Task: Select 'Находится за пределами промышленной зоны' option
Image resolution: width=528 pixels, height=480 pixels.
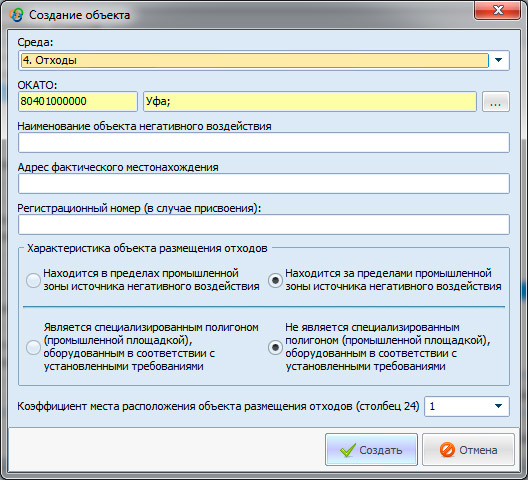Action: point(275,280)
